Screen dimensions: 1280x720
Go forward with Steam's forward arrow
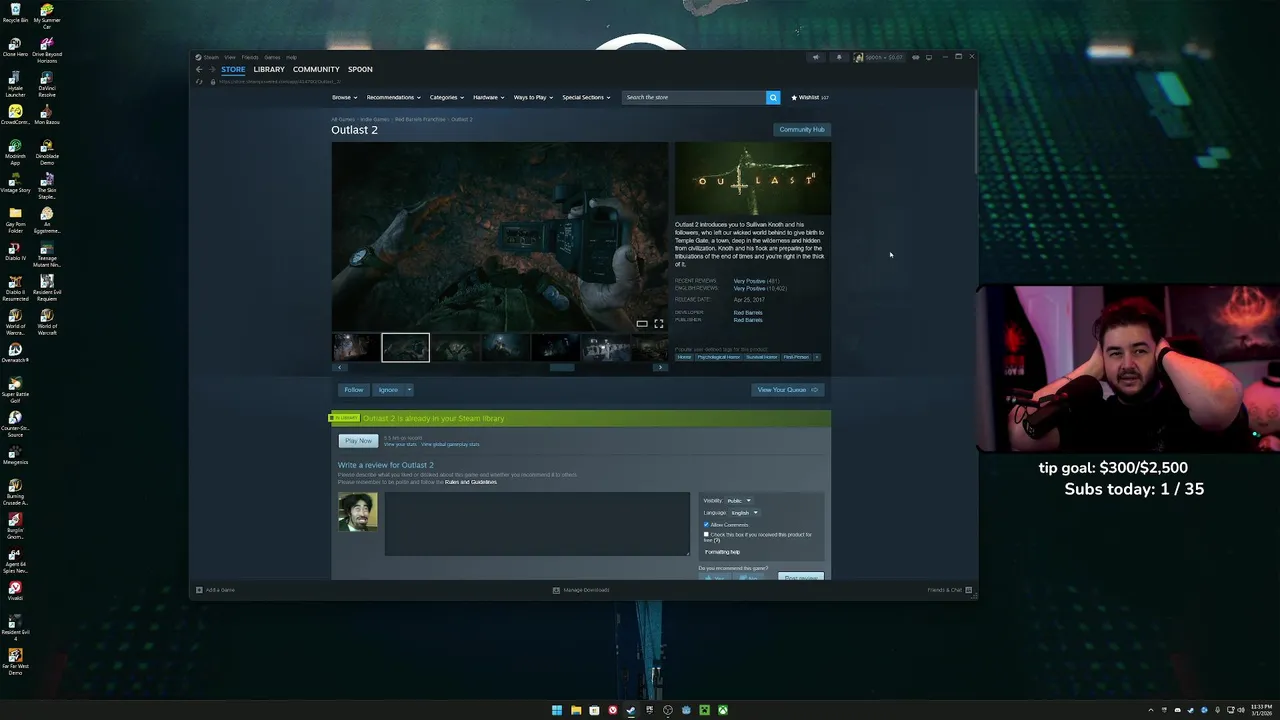[212, 69]
